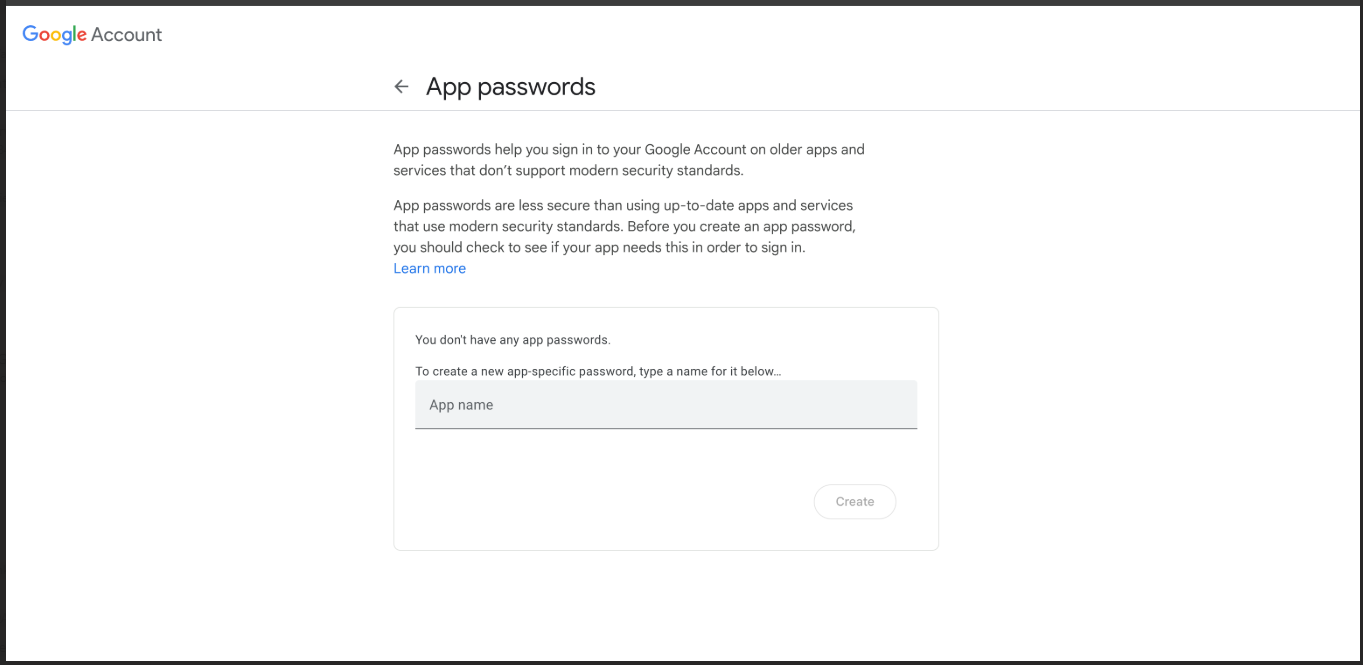Screen dimensions: 1363x665
Task: Open the Learn more link
Action: tap(429, 268)
